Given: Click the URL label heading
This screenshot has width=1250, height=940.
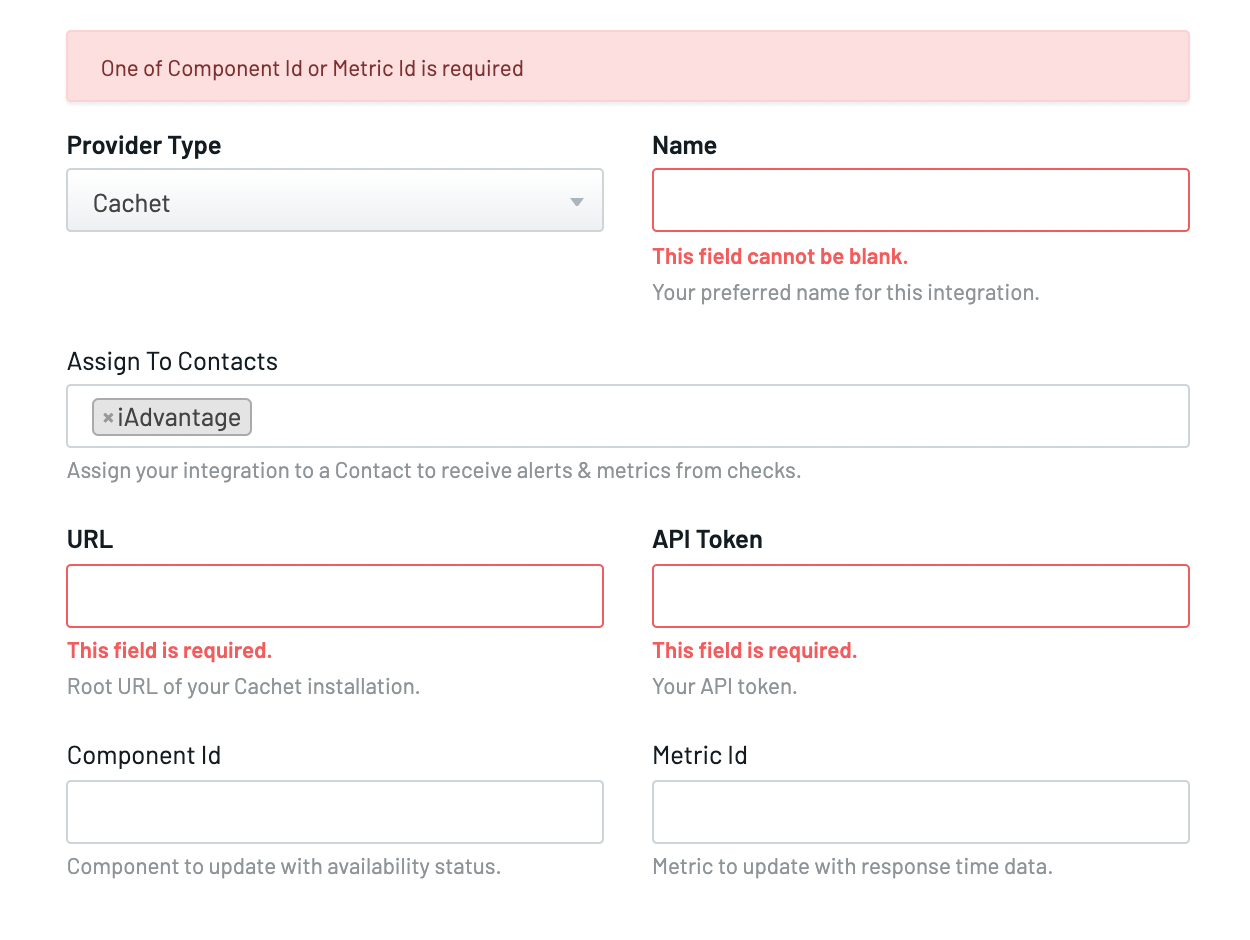Looking at the screenshot, I should [90, 539].
